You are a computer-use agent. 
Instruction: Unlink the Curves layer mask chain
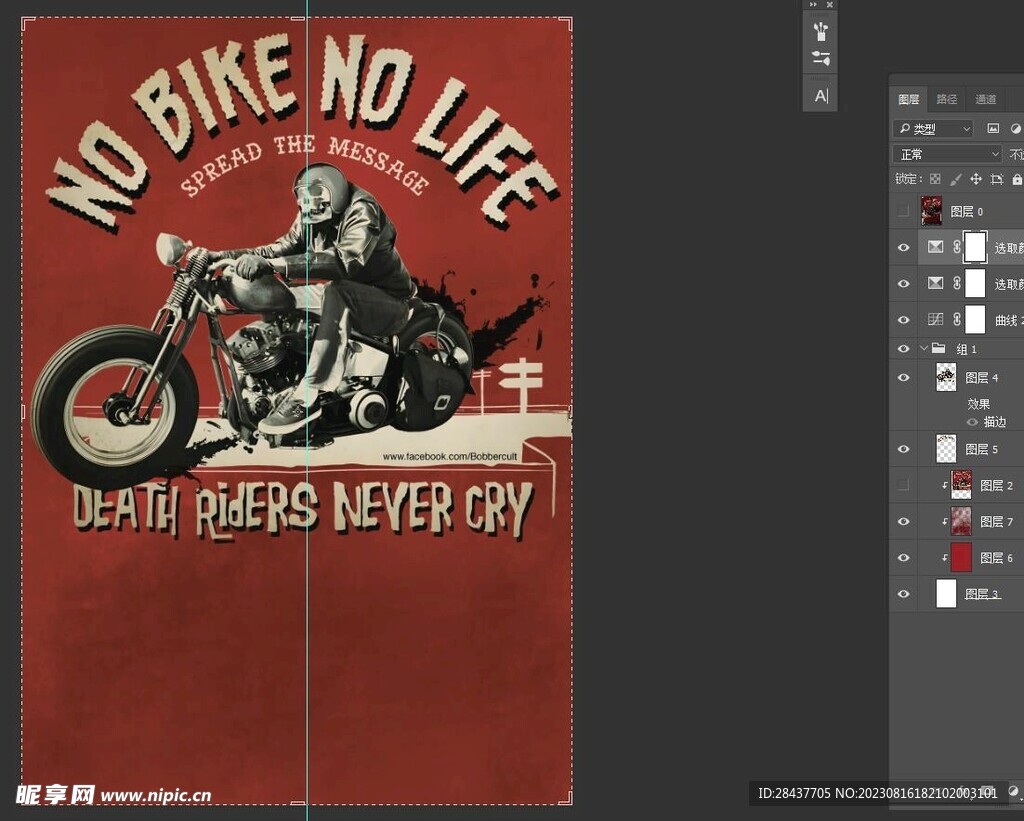click(956, 319)
